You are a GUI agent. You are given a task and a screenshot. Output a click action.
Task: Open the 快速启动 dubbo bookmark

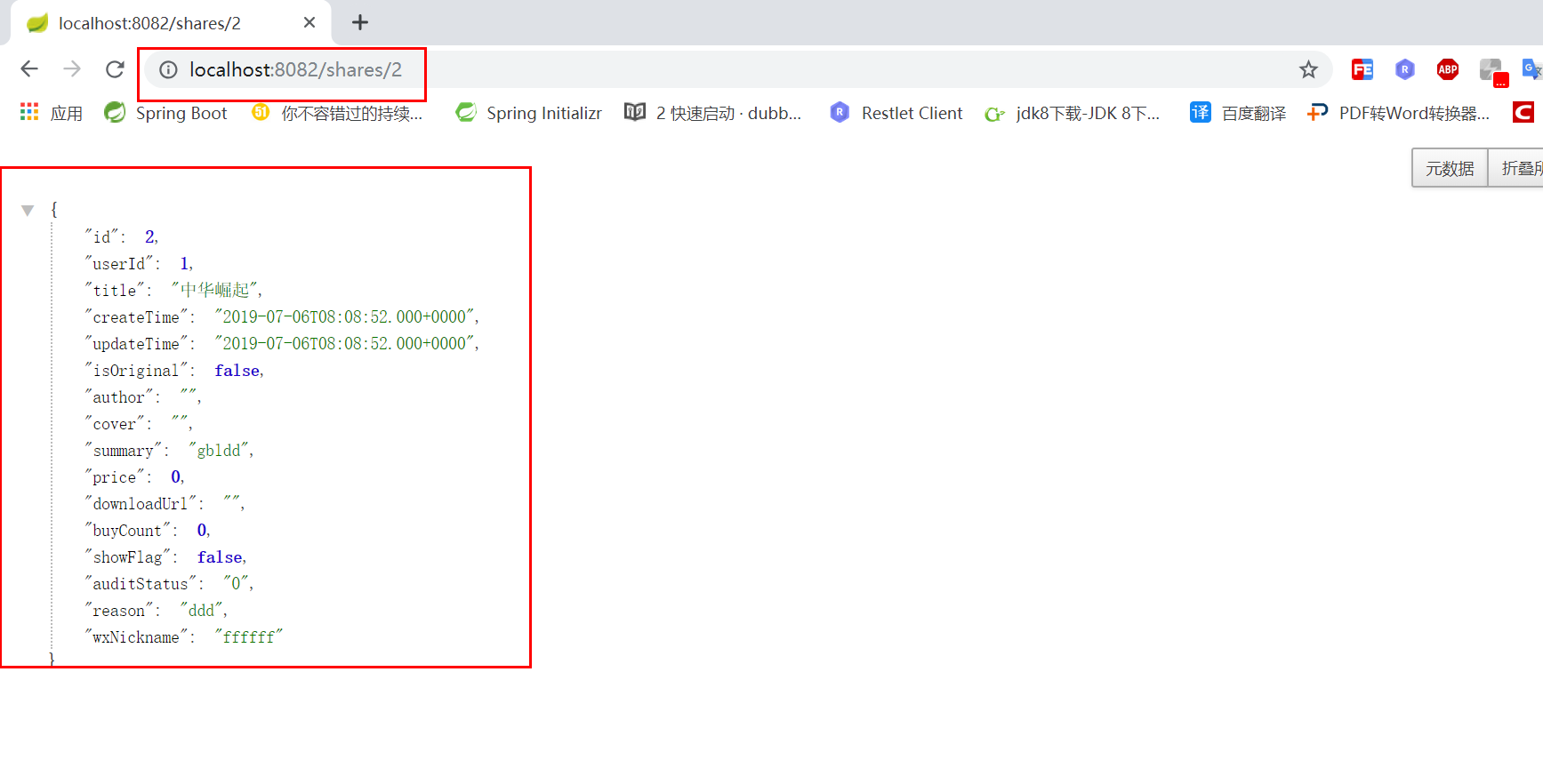point(712,113)
